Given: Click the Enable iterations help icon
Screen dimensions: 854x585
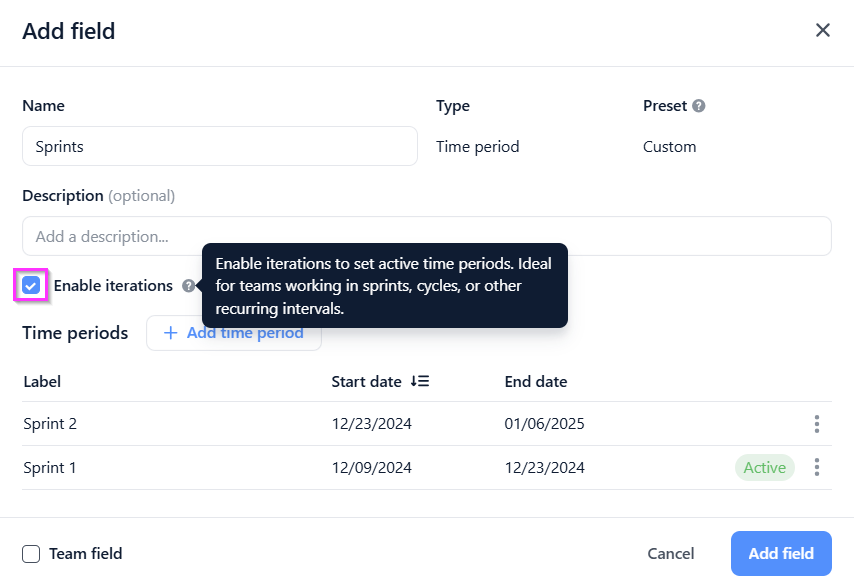Looking at the screenshot, I should [x=188, y=286].
